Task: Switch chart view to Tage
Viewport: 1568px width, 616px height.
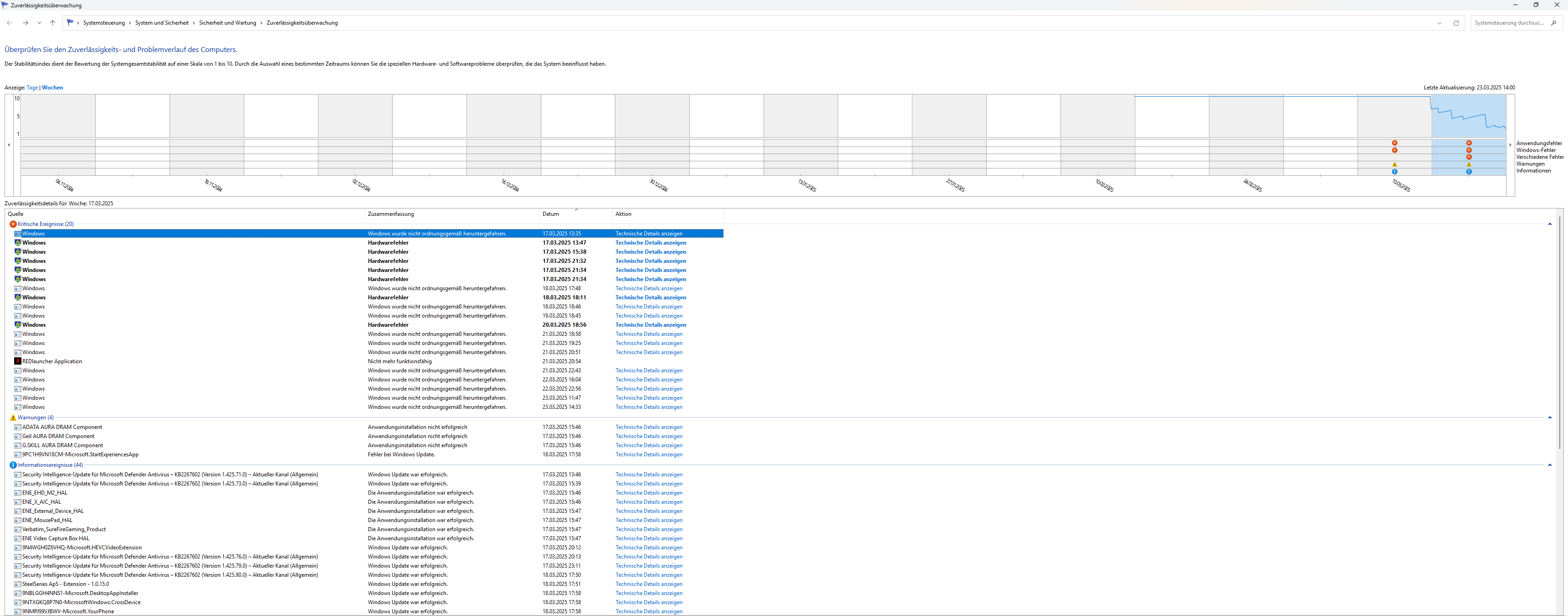Action: [32, 88]
